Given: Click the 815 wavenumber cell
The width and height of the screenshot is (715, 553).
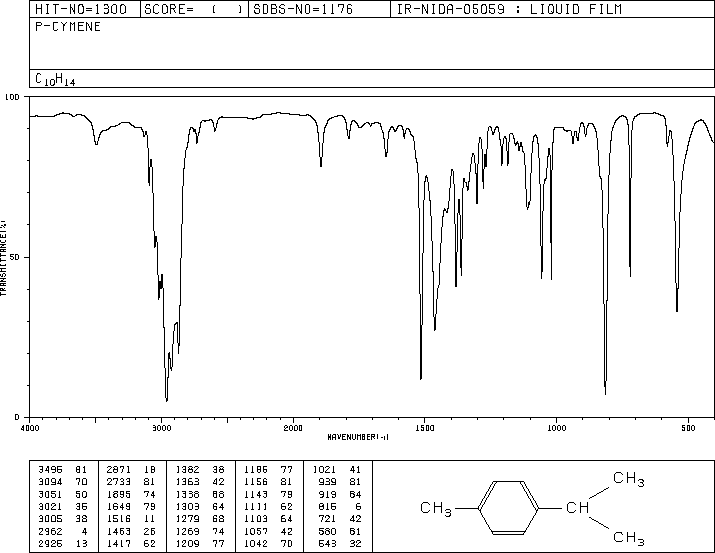Looking at the screenshot, I should (x=327, y=506).
